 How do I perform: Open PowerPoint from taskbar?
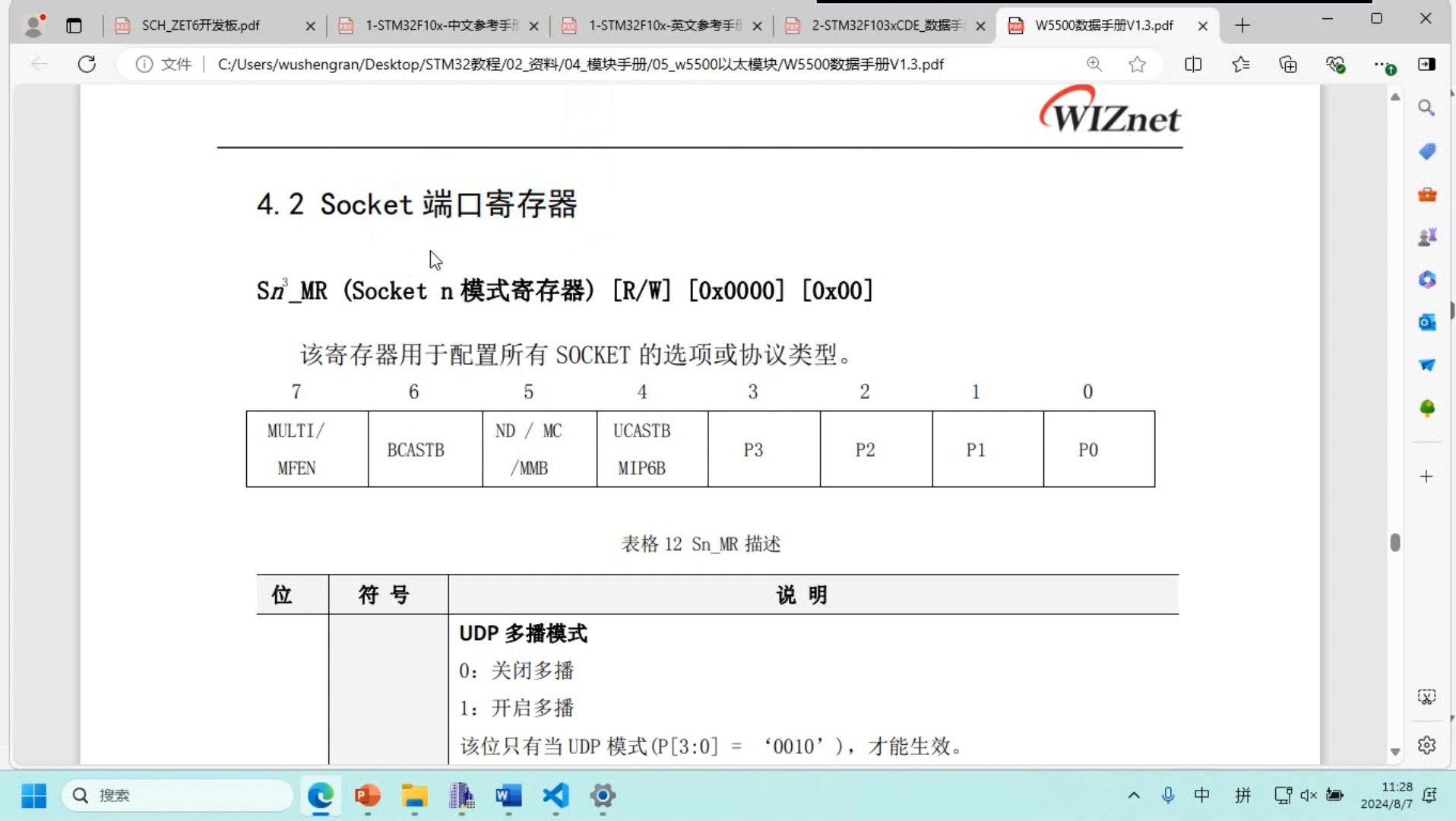point(368,795)
